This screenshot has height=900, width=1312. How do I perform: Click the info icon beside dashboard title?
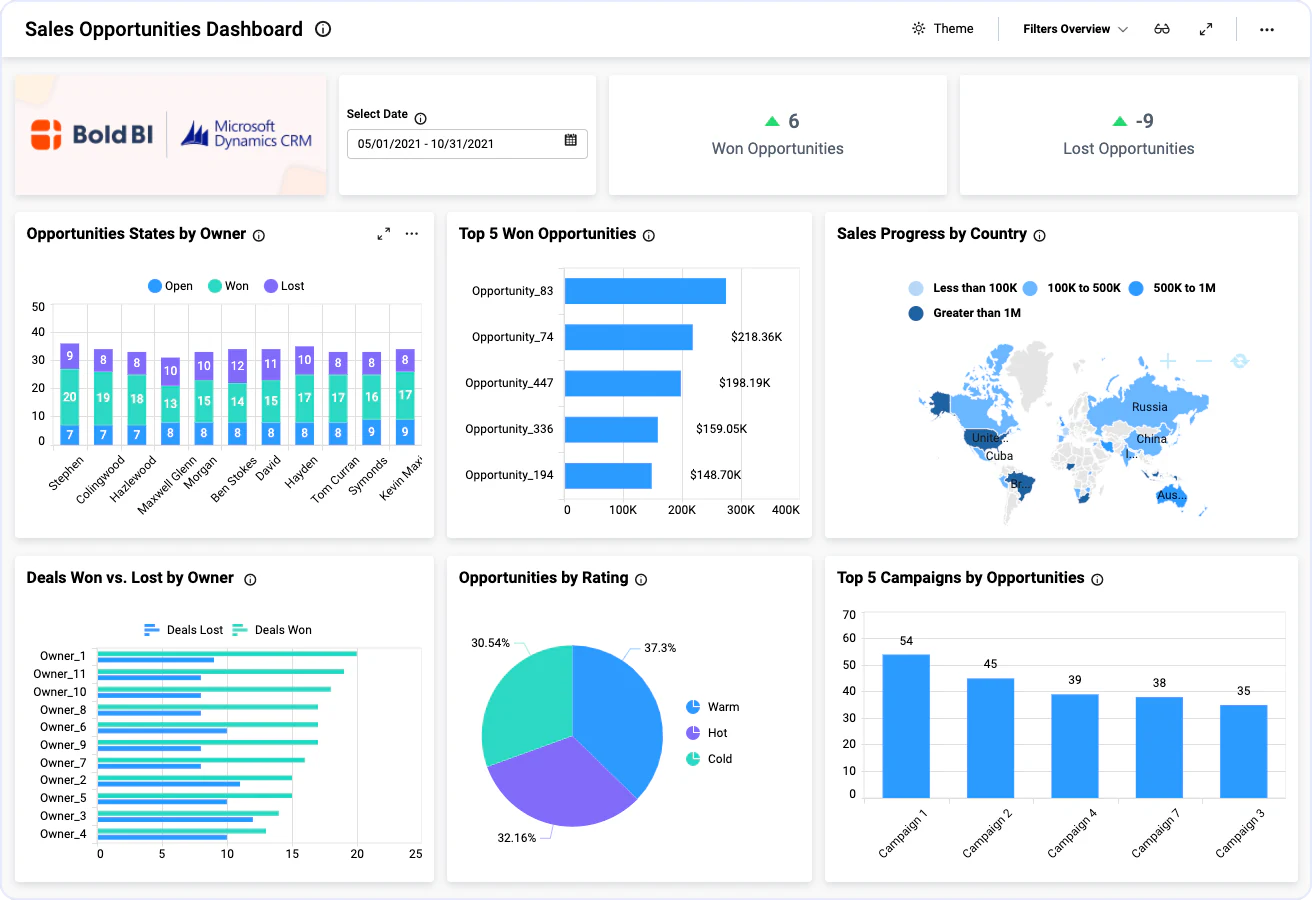click(x=323, y=30)
